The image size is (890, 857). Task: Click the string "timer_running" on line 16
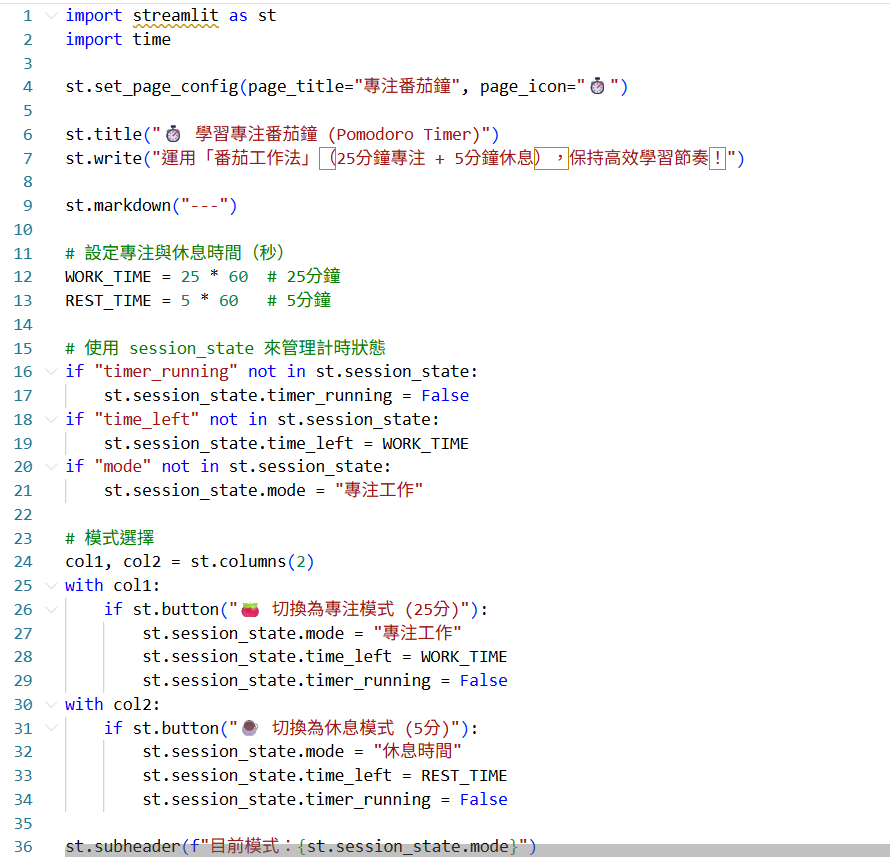166,372
